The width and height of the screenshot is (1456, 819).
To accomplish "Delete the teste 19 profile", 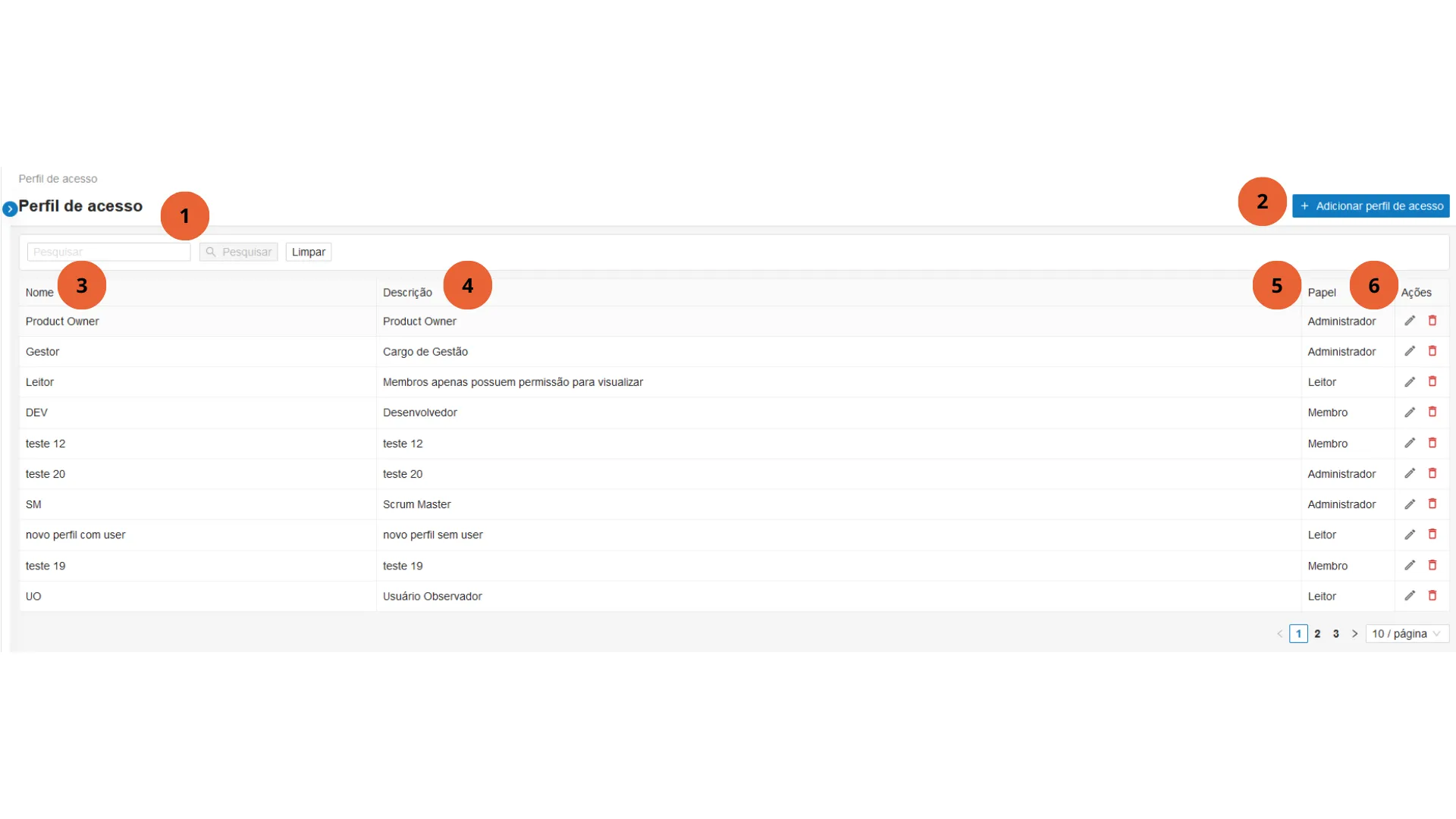I will coord(1432,565).
